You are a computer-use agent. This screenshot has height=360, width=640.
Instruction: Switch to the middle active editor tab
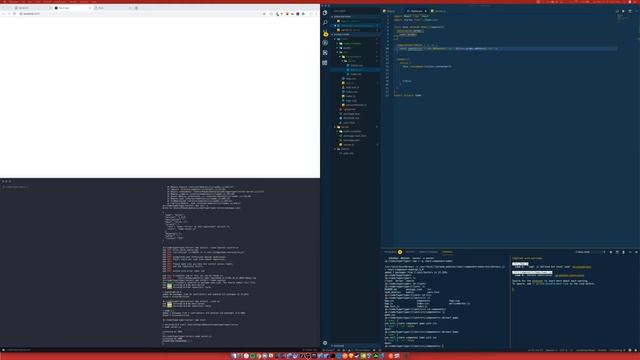tap(416, 11)
